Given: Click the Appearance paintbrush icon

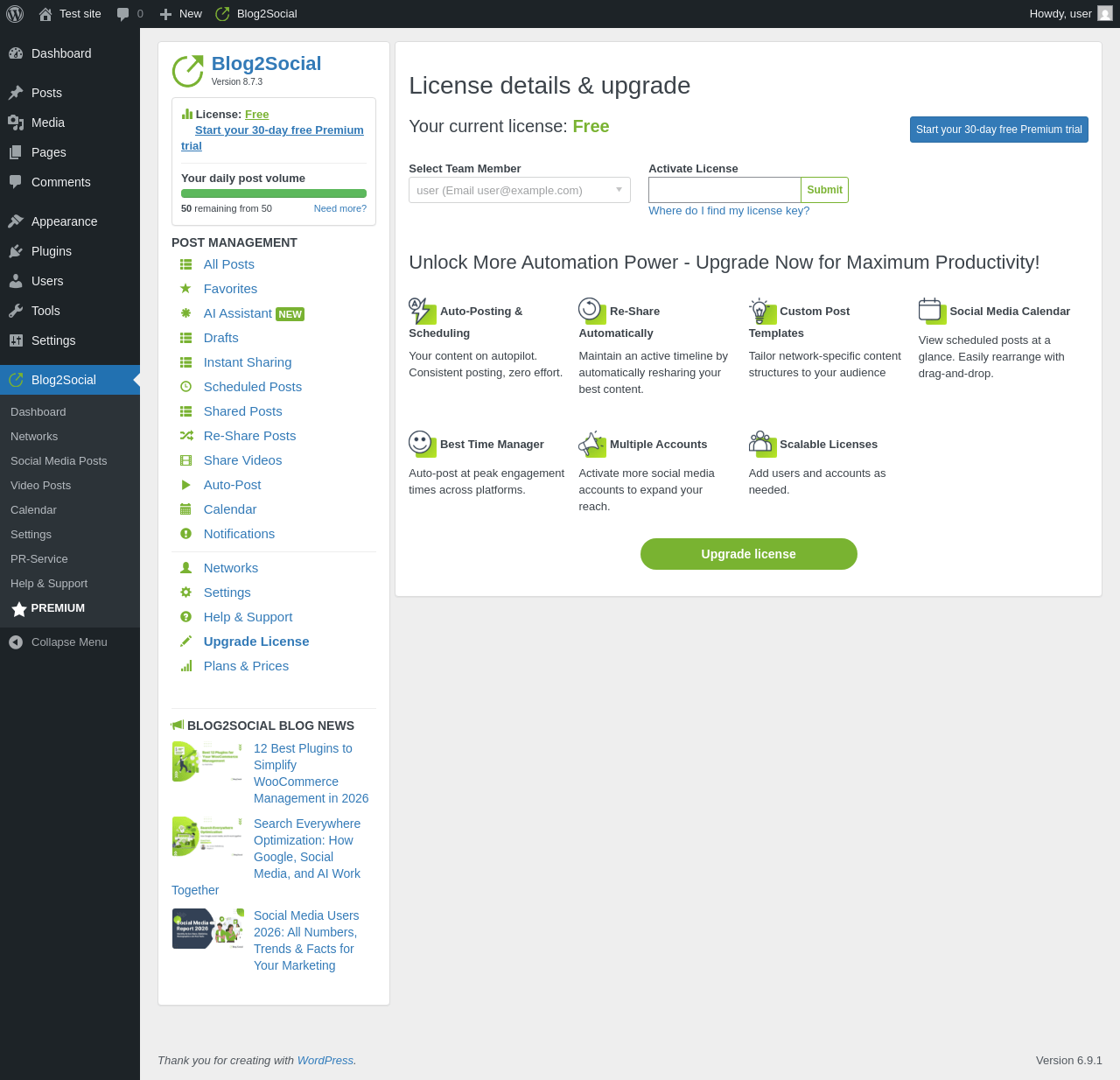Looking at the screenshot, I should [16, 221].
